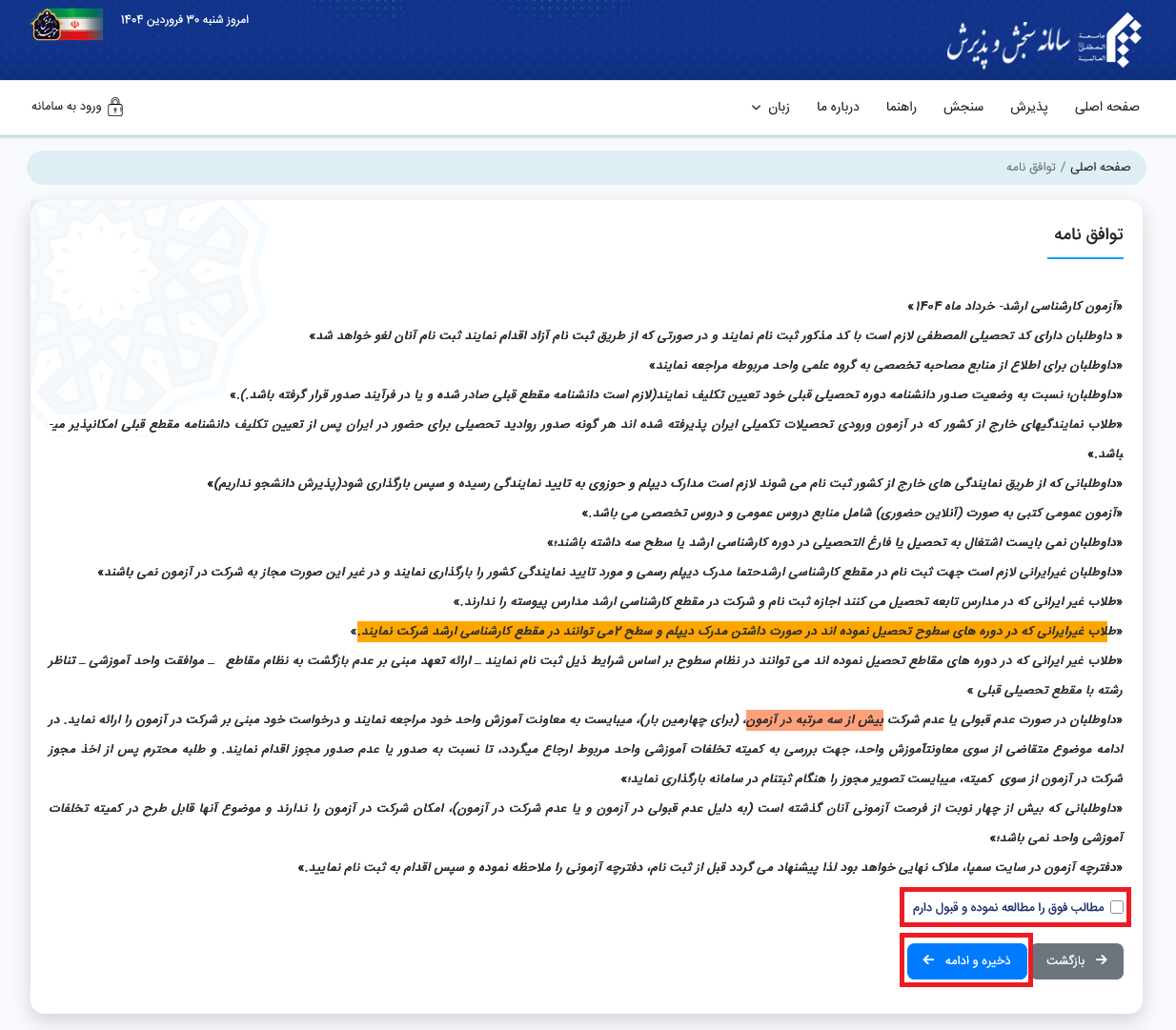Open the درباره ما menu item
Viewport: 1176px width, 1030px height.
point(838,107)
